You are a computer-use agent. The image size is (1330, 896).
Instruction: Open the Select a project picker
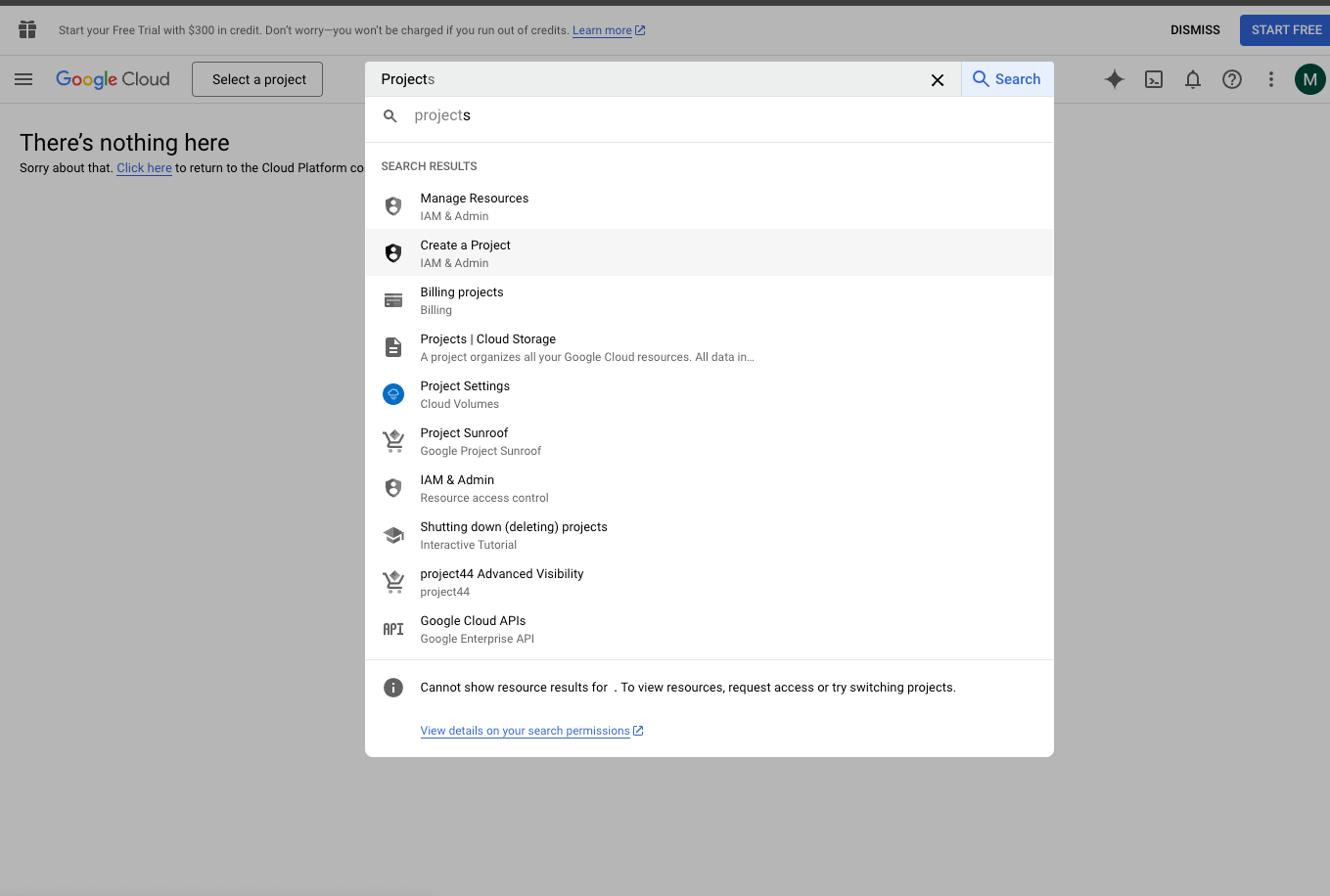point(259,79)
